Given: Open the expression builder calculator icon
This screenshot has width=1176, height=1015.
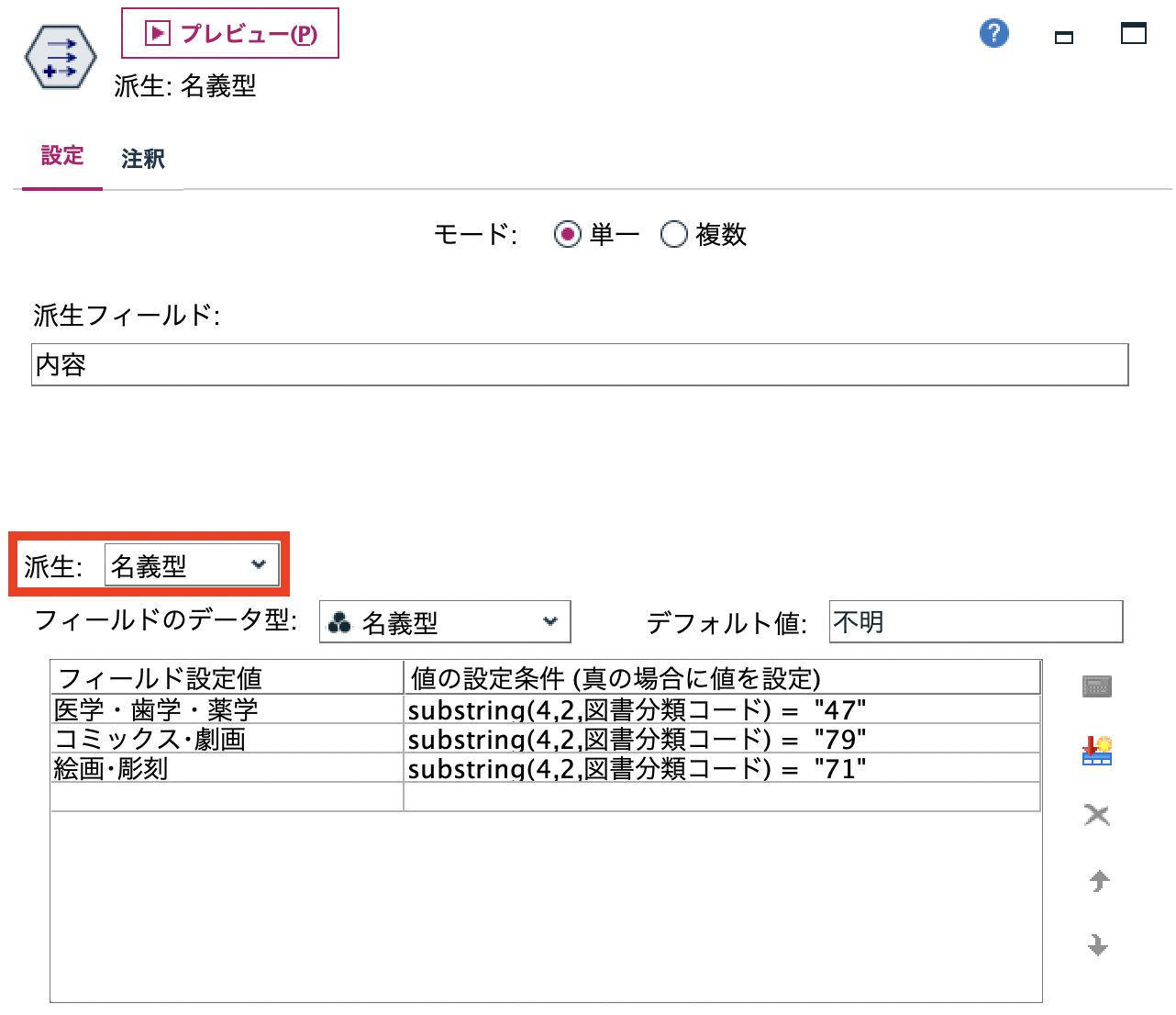Looking at the screenshot, I should click(1096, 684).
